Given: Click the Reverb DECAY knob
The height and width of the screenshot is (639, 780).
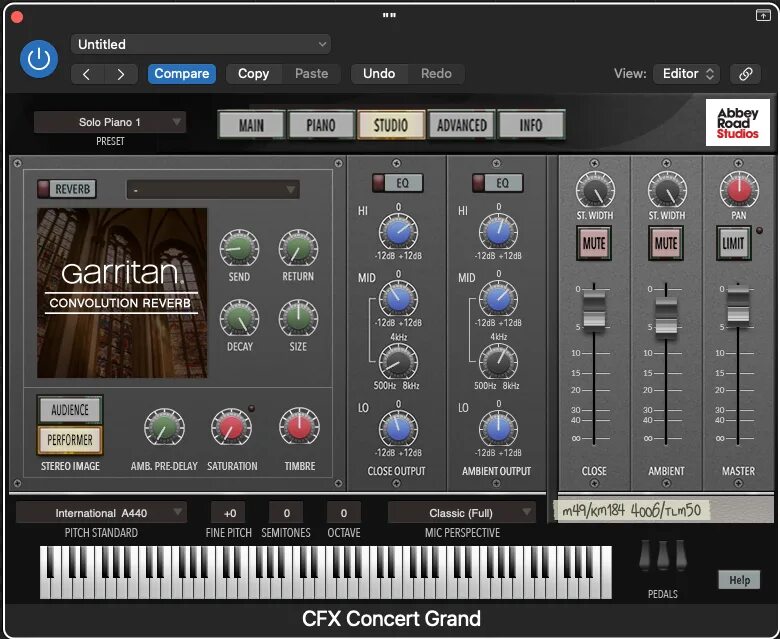Looking at the screenshot, I should coord(239,318).
